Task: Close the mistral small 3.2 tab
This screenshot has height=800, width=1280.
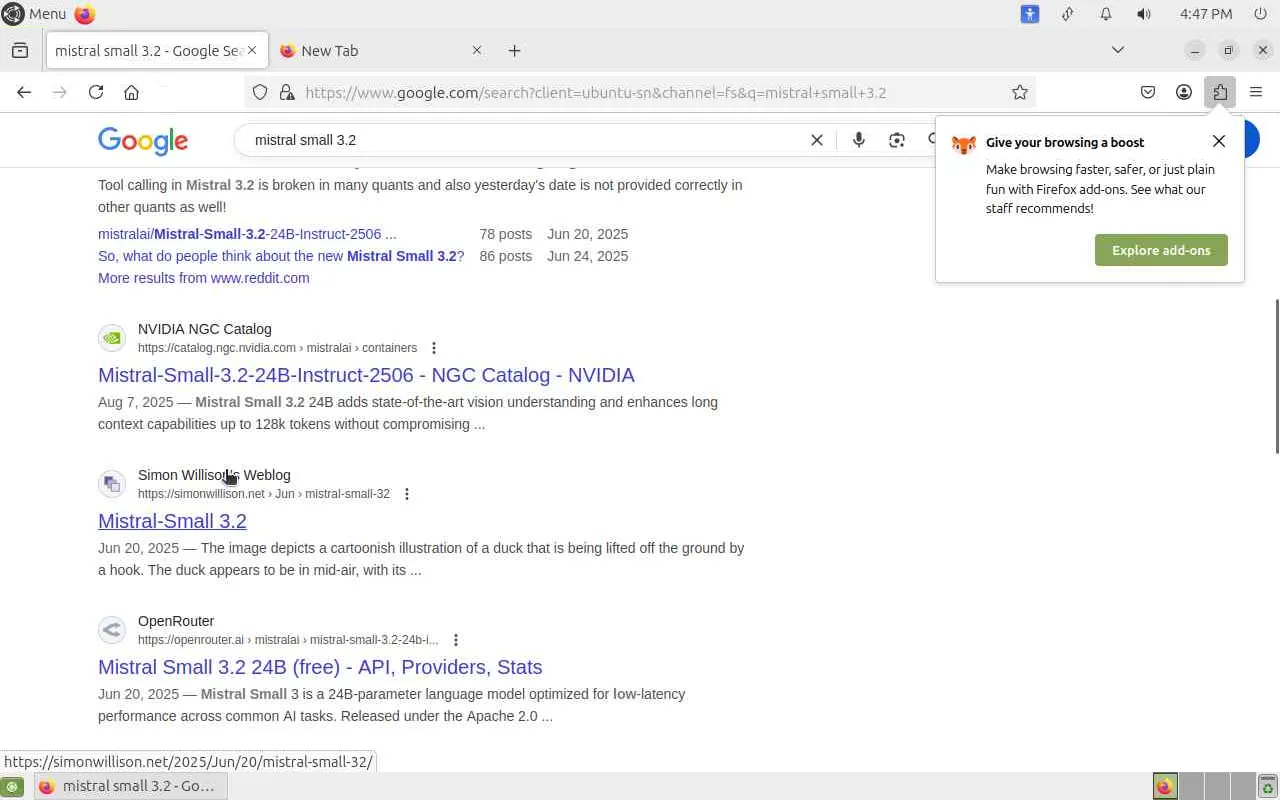Action: point(252,50)
